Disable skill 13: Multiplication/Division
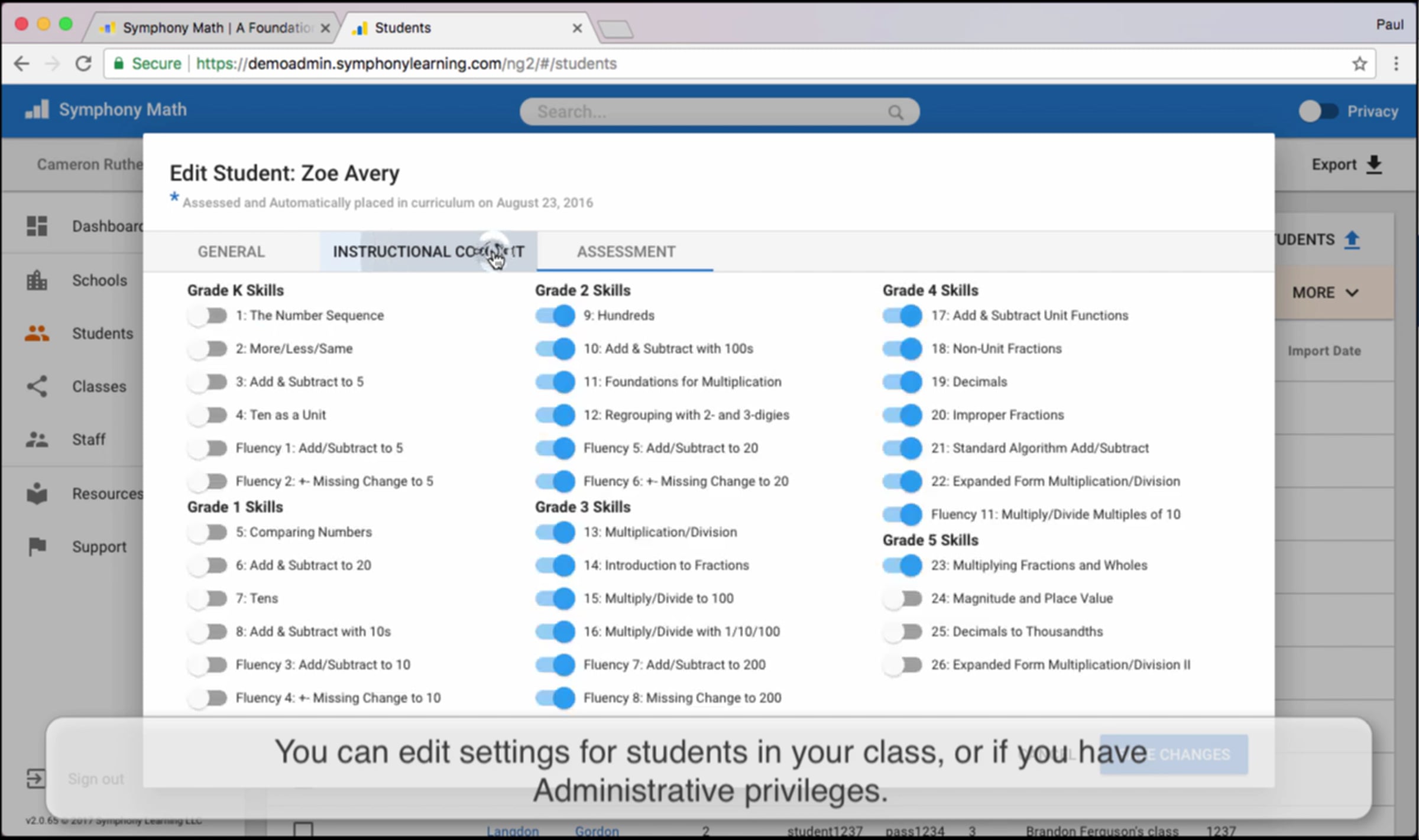1419x840 pixels. coord(555,532)
